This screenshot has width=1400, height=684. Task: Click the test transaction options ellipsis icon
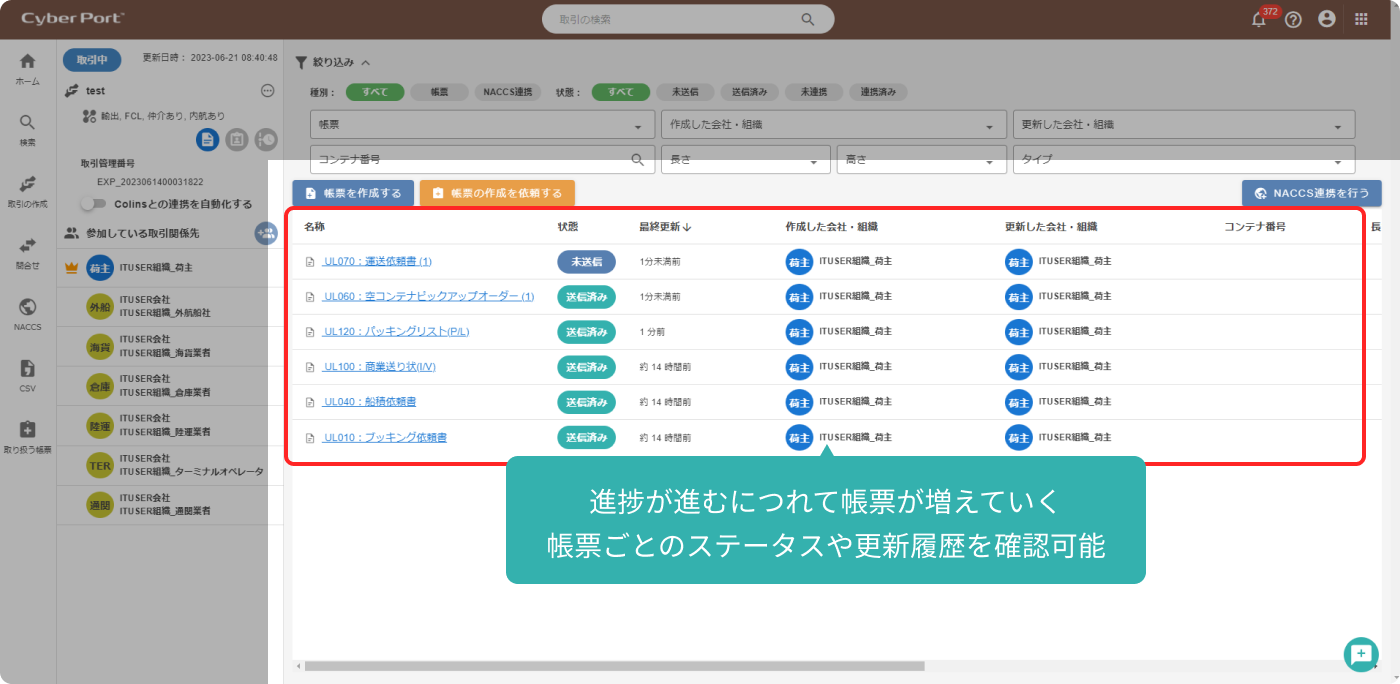tap(267, 91)
